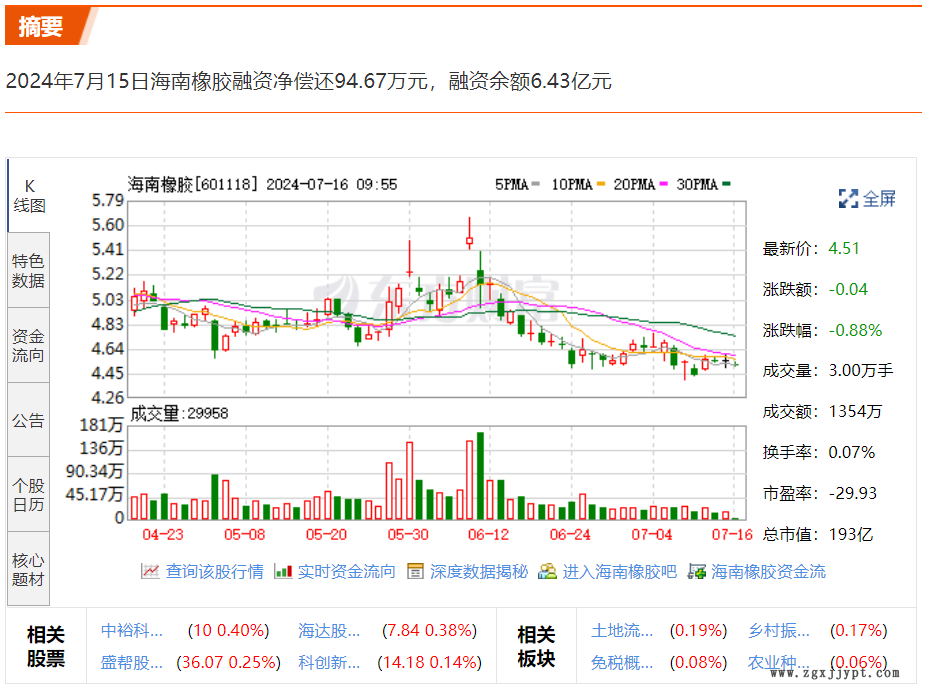
Task: Open the 进入海南橡胶吧 link
Action: (620, 571)
